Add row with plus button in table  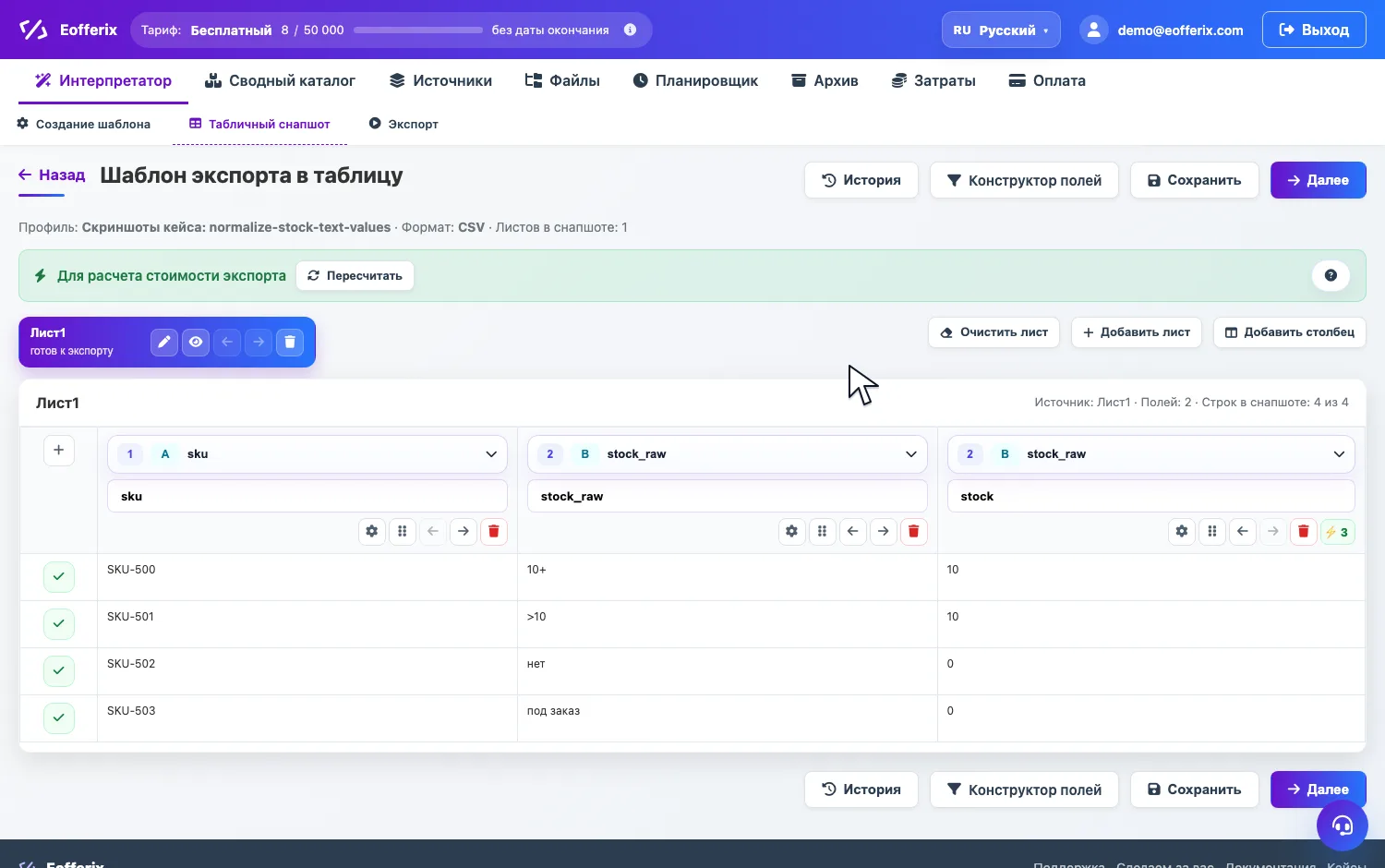click(x=58, y=450)
